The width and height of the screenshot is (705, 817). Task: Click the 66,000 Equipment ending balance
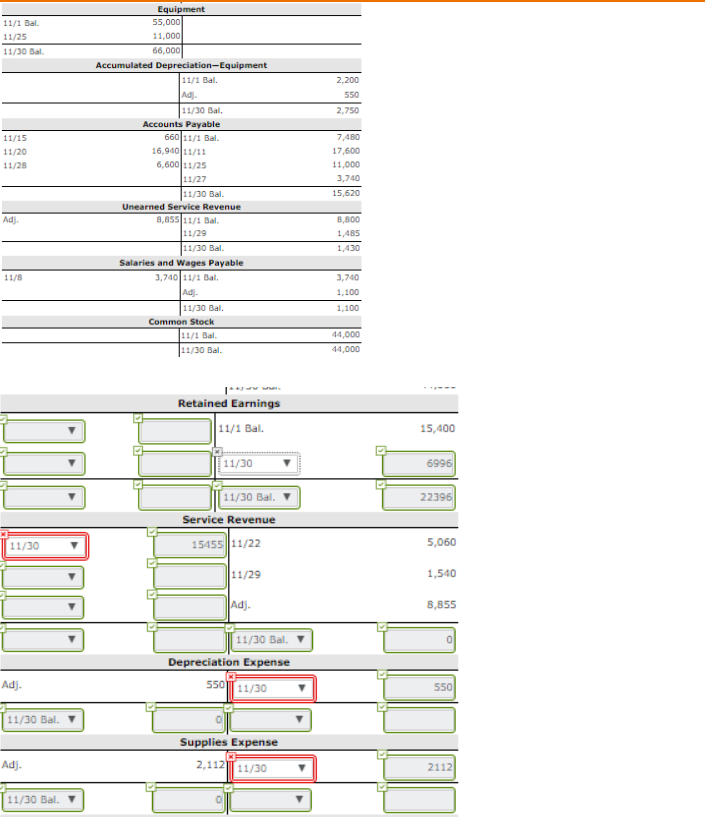tap(166, 51)
